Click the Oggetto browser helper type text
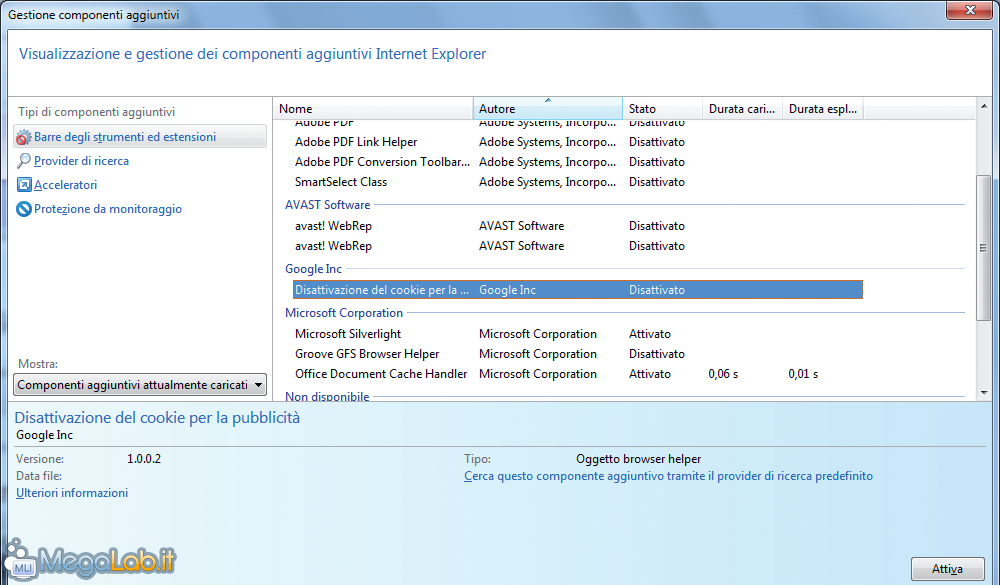This screenshot has height=585, width=1000. pyautogui.click(x=638, y=459)
